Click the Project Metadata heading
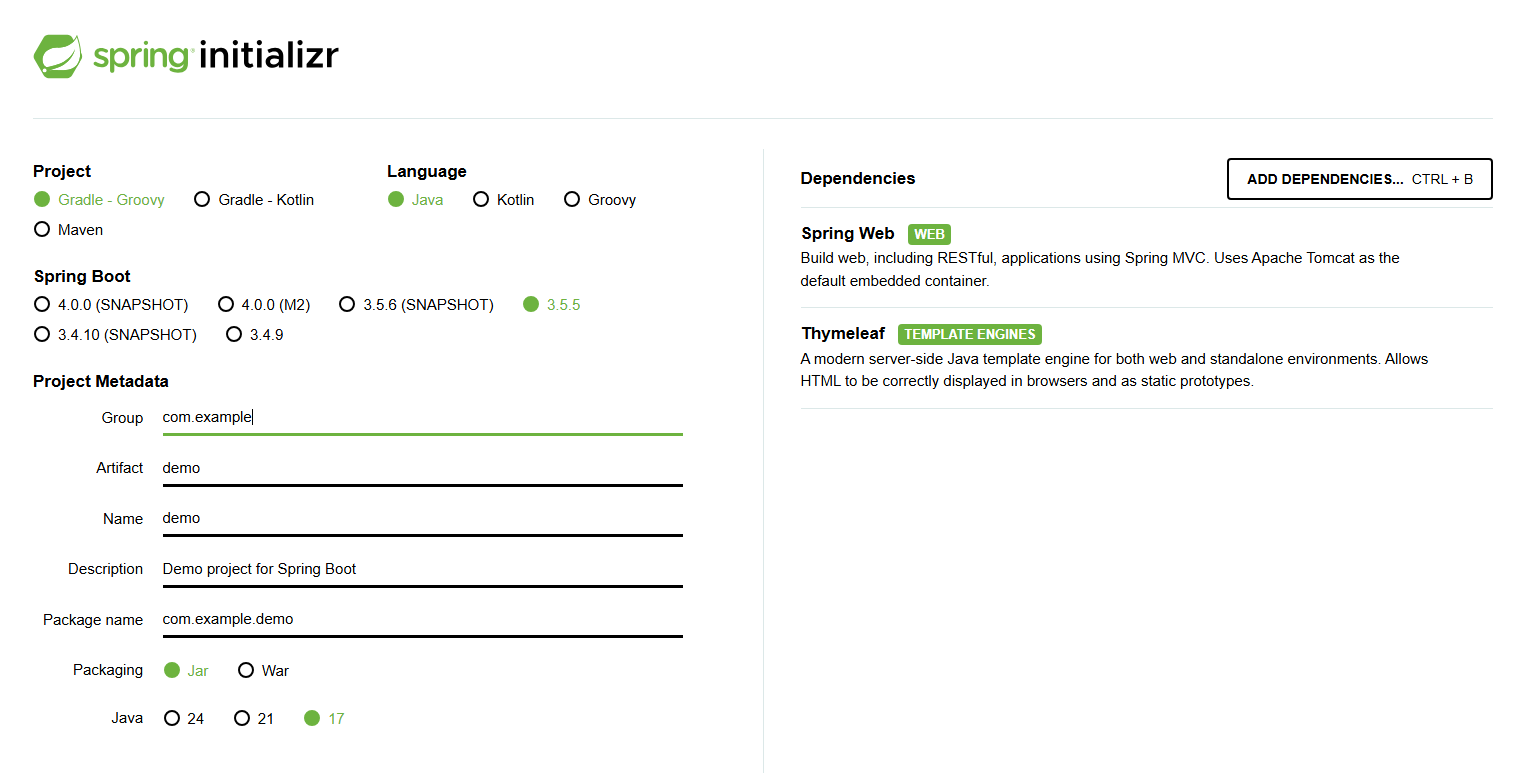Viewport: 1527px width, 773px height. point(101,381)
